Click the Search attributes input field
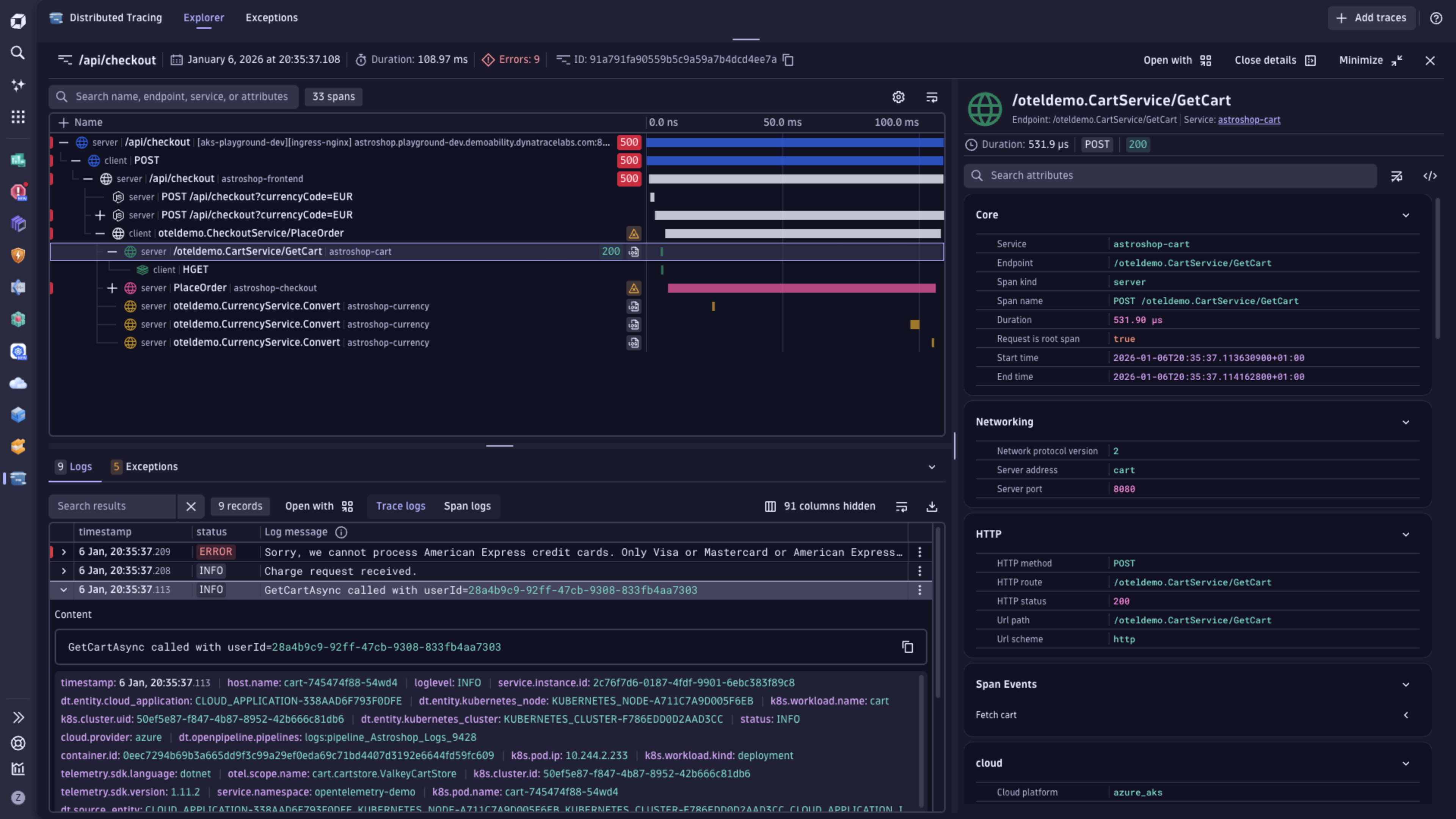This screenshot has width=1456, height=819. [x=1170, y=175]
